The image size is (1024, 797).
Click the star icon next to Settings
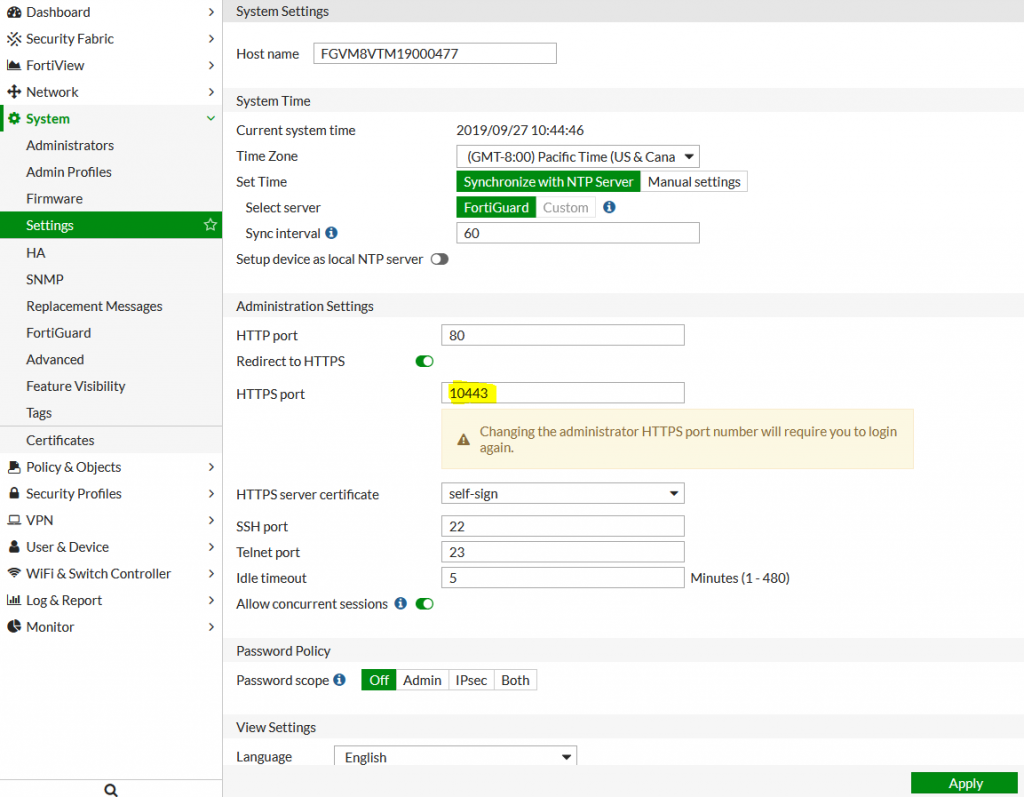point(210,225)
